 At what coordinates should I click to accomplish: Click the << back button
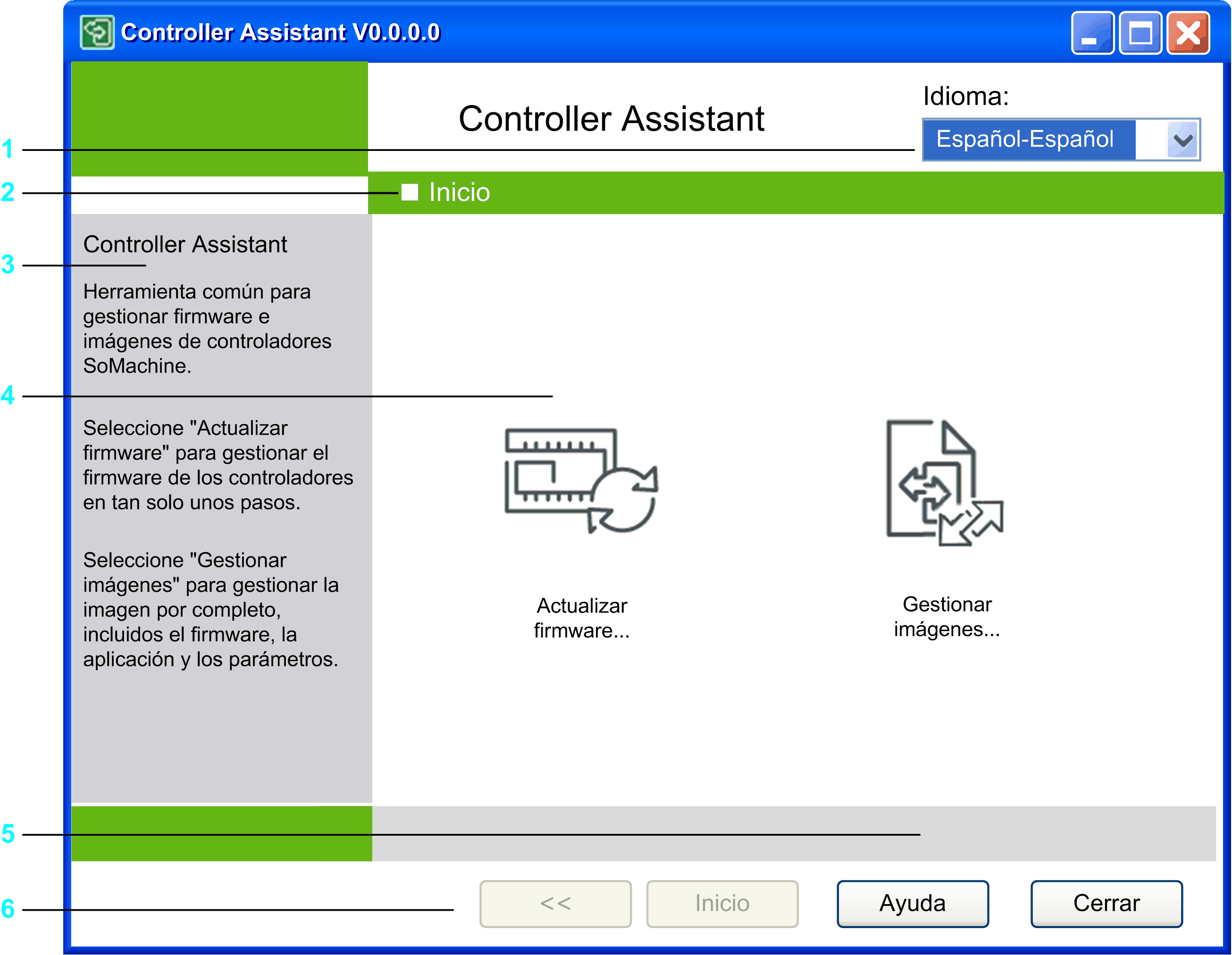coord(555,903)
